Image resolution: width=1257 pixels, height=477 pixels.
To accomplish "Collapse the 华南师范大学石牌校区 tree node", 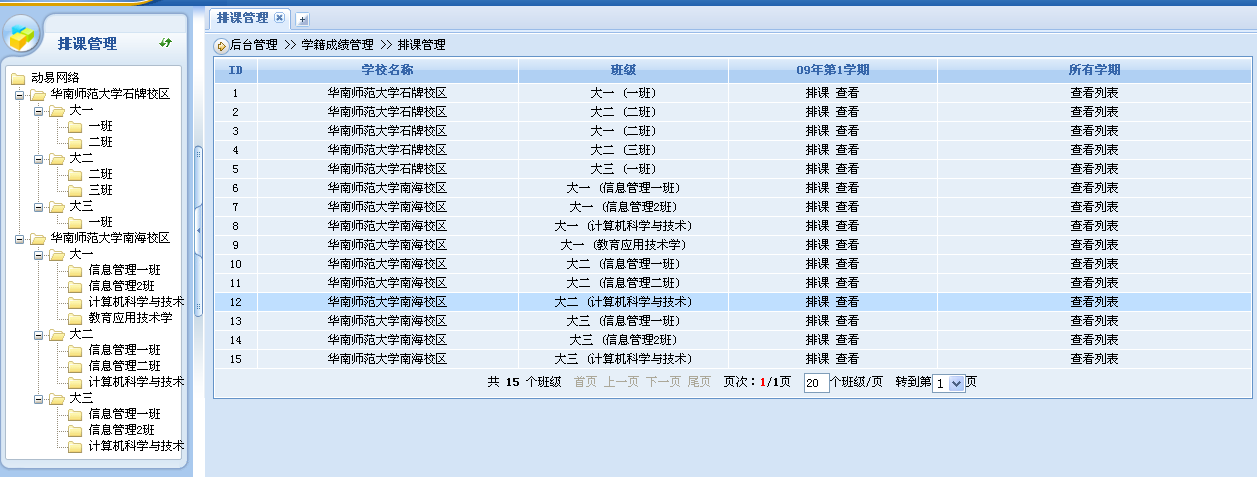I will coord(19,95).
